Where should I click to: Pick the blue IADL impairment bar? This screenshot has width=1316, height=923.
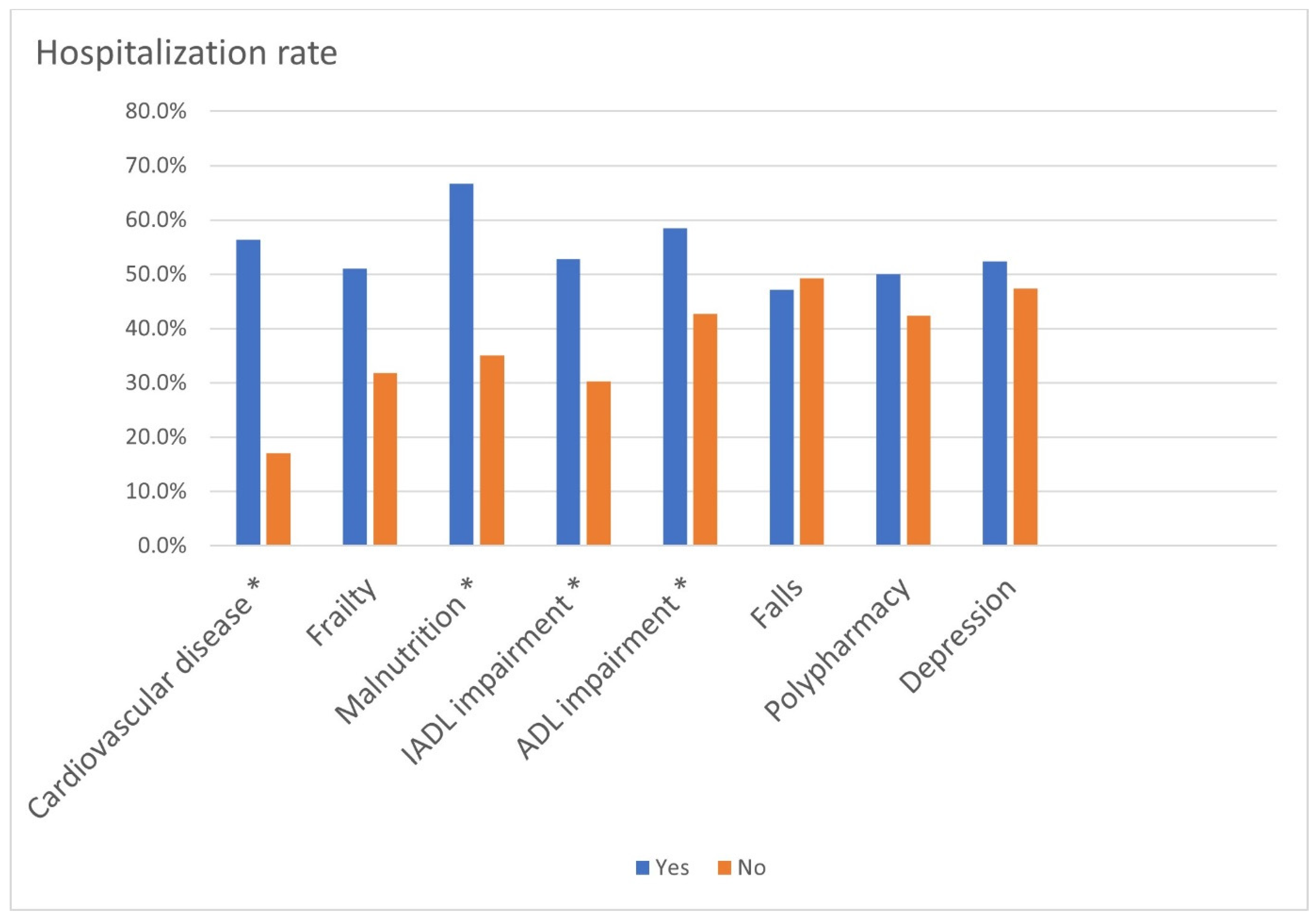point(568,402)
